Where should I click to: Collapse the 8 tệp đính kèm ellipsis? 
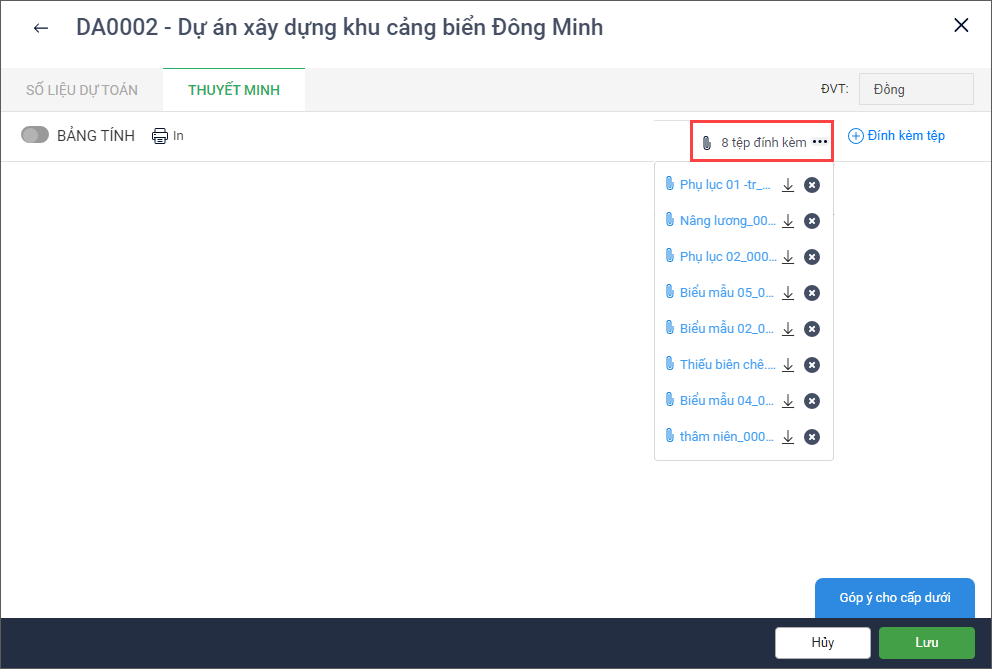pos(820,142)
